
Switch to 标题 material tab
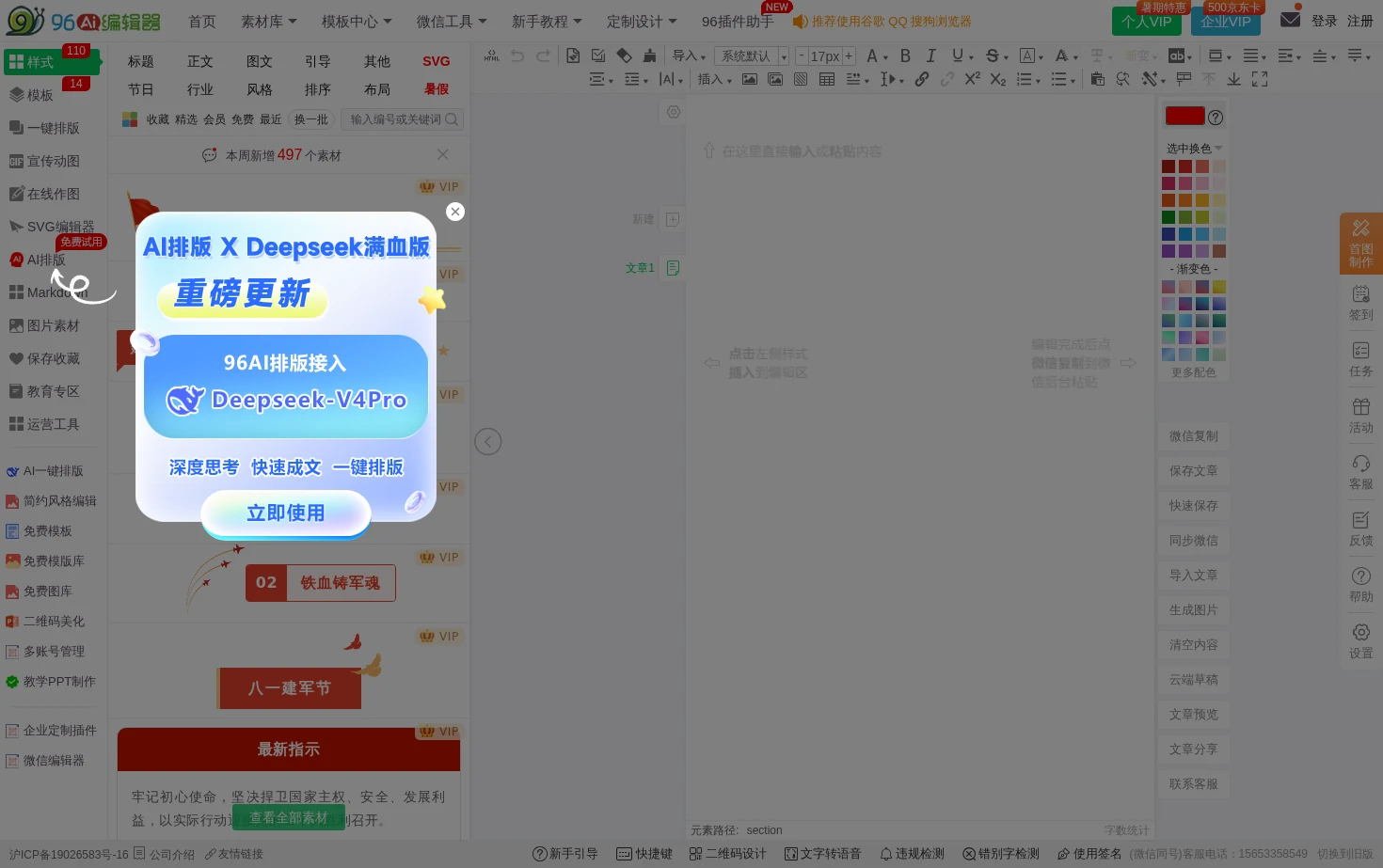[x=141, y=61]
